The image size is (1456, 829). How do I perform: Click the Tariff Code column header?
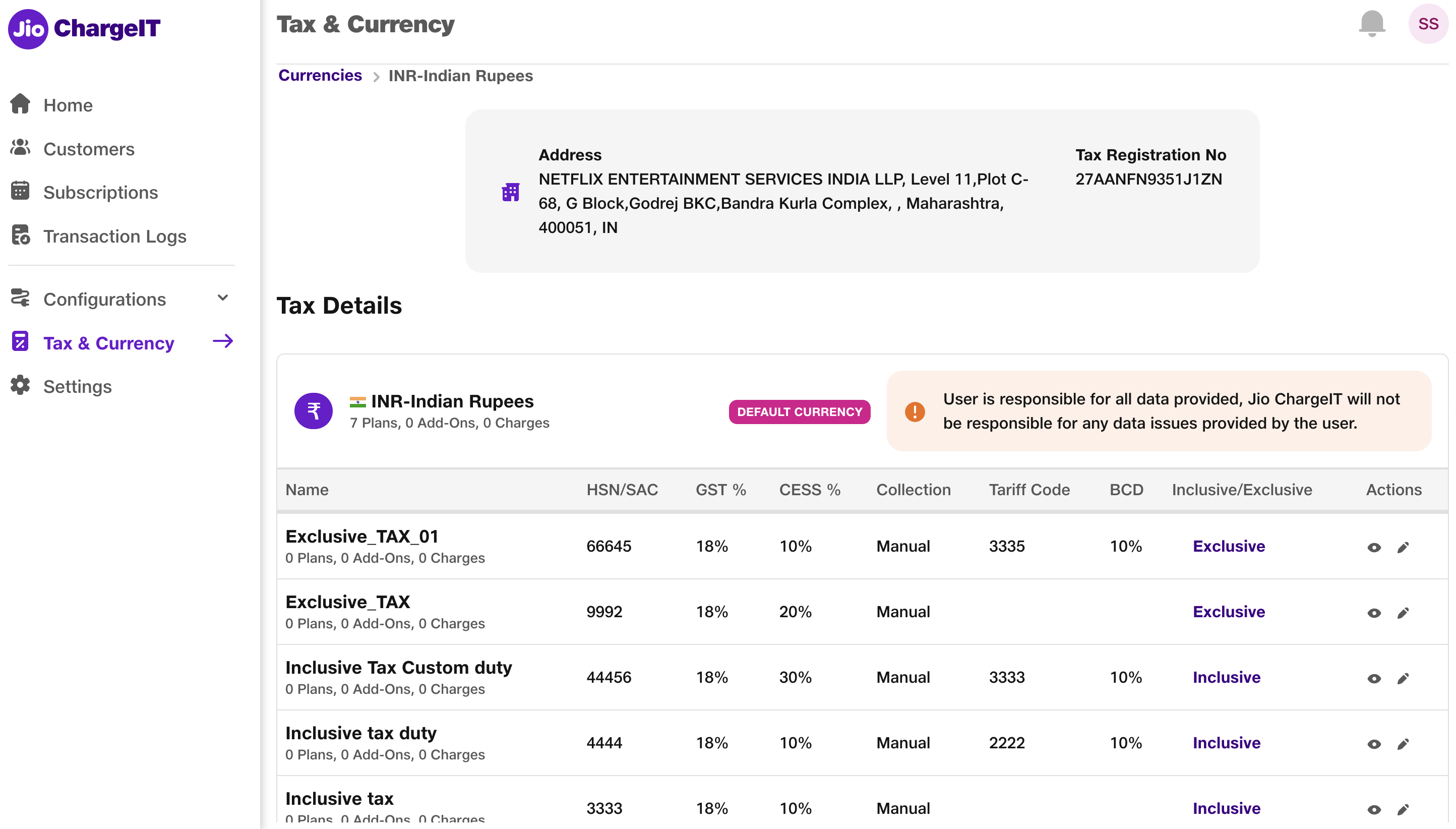coord(1029,490)
